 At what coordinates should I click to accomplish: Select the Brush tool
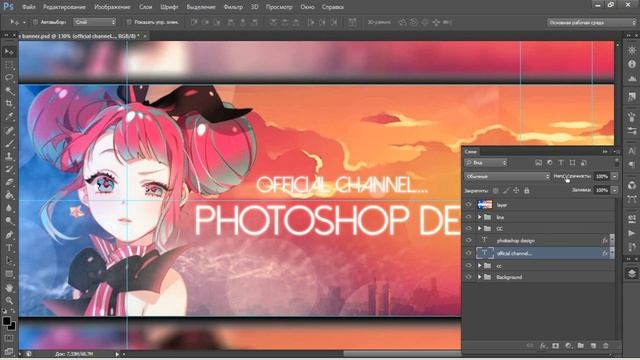click(x=9, y=143)
